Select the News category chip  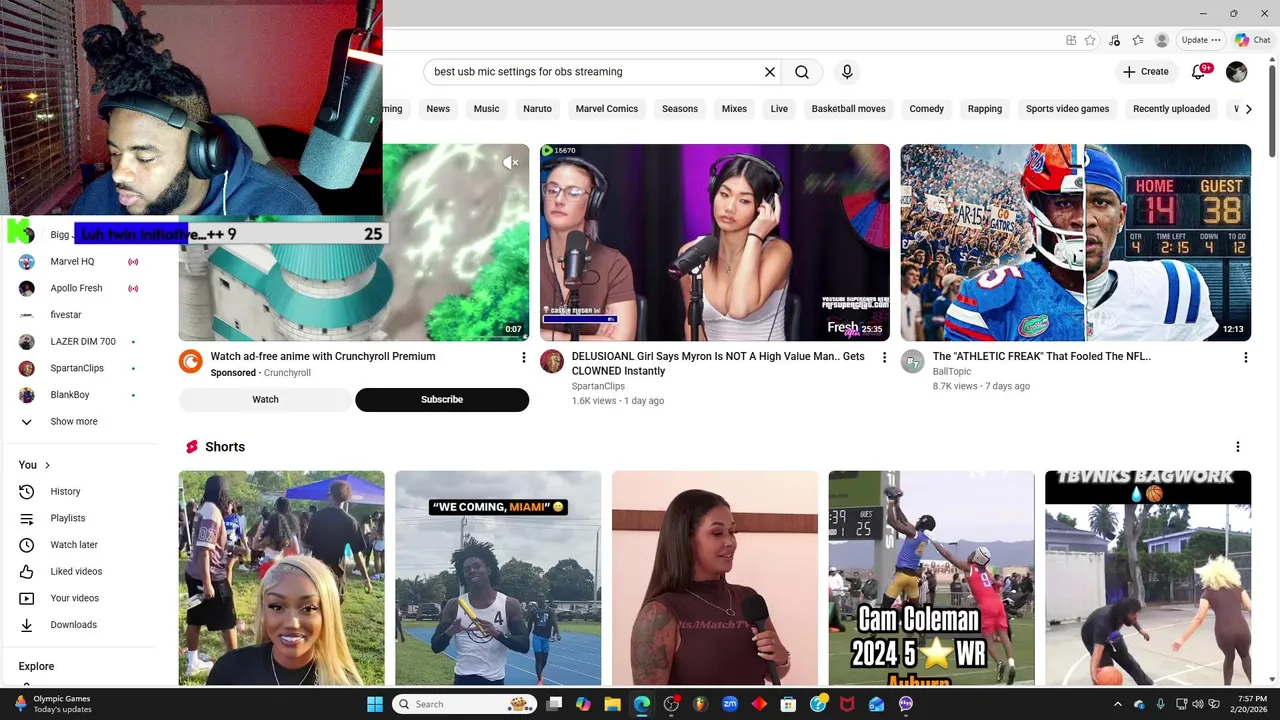pos(438,109)
